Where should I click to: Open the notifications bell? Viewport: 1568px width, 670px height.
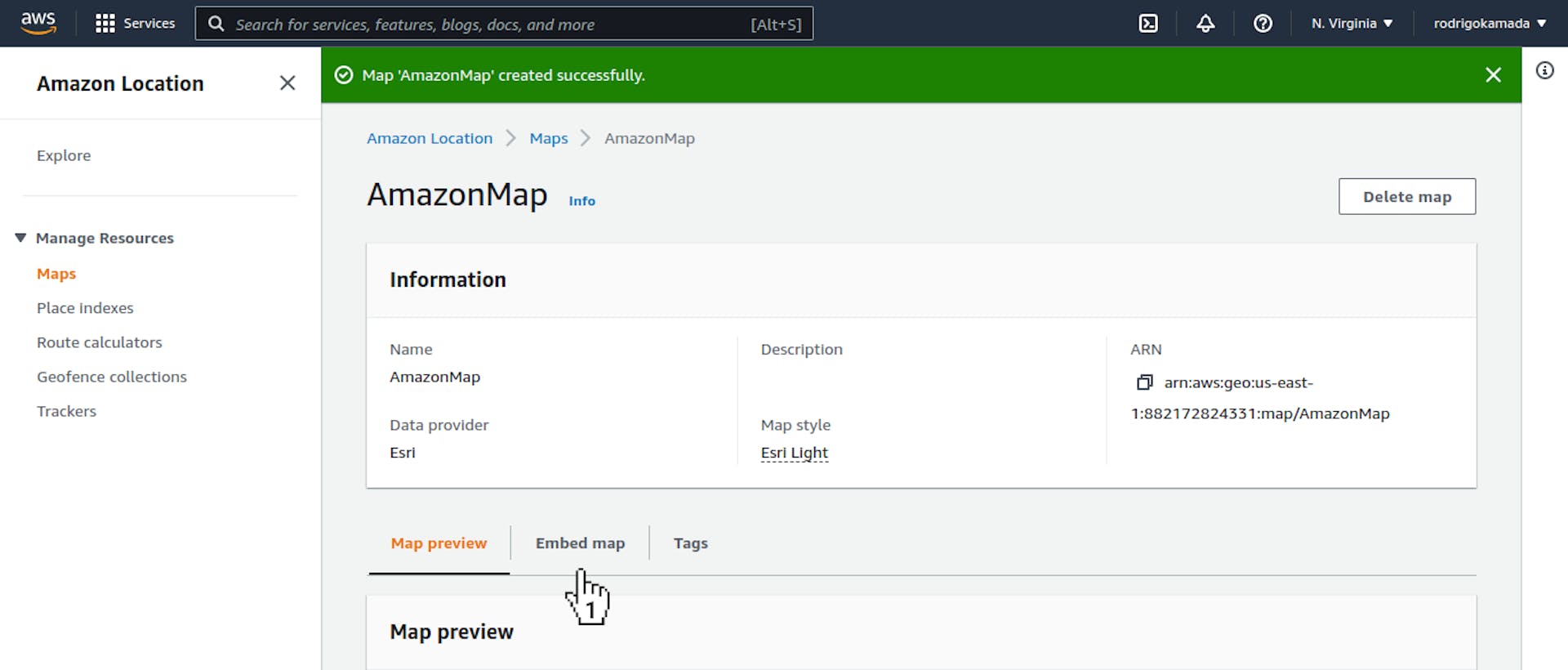pyautogui.click(x=1205, y=23)
